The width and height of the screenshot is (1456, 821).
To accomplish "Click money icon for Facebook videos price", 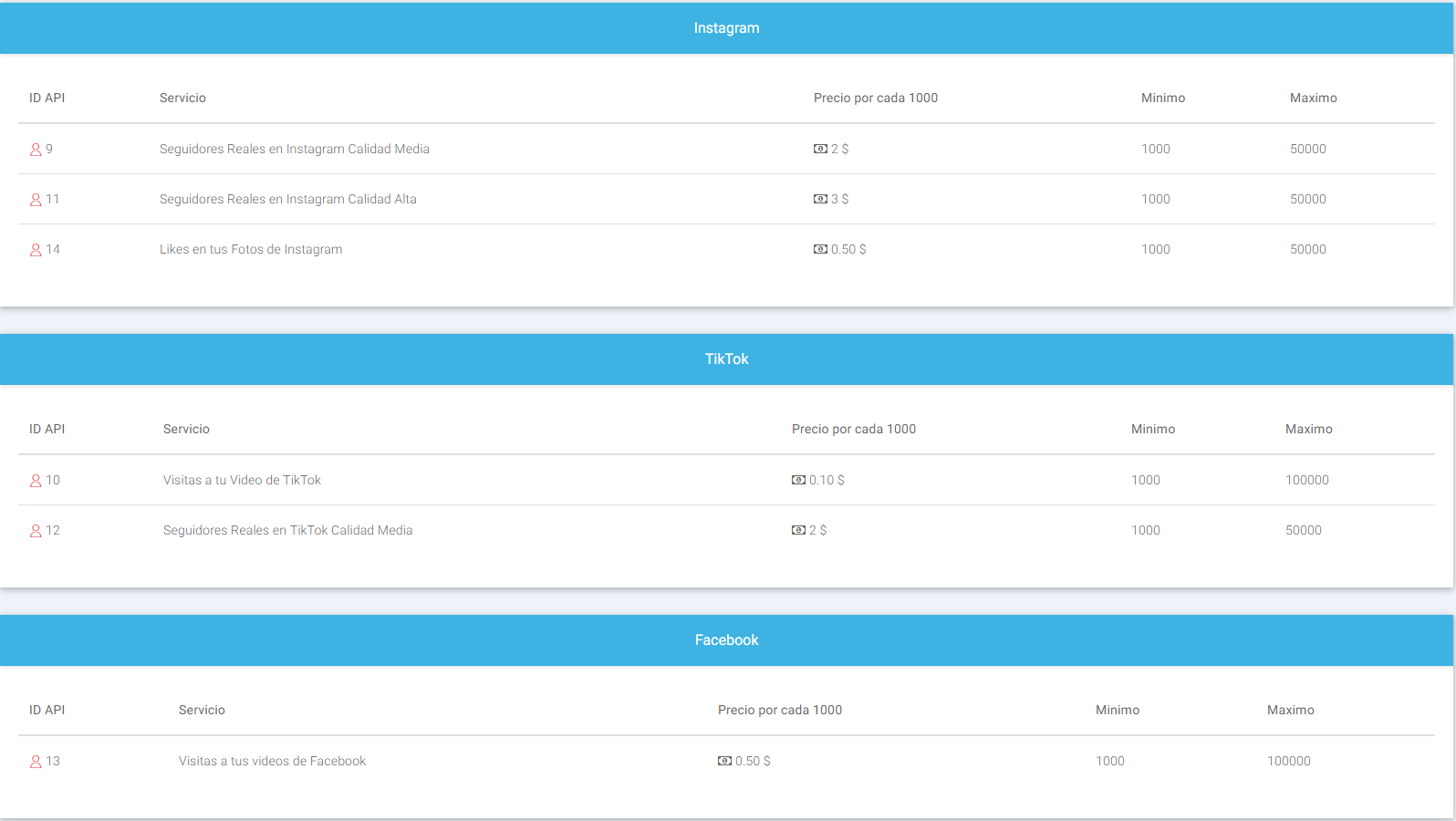I will pos(724,761).
